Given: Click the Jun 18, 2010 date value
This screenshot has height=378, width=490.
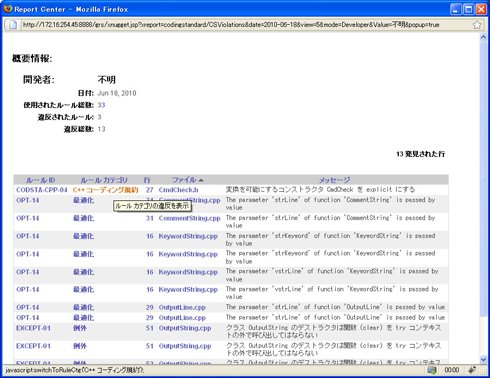Looking at the screenshot, I should click(117, 93).
